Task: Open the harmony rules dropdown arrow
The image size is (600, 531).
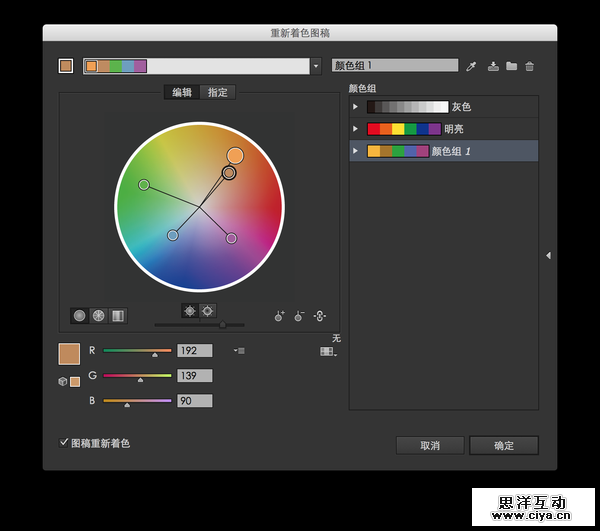Action: 317,66
